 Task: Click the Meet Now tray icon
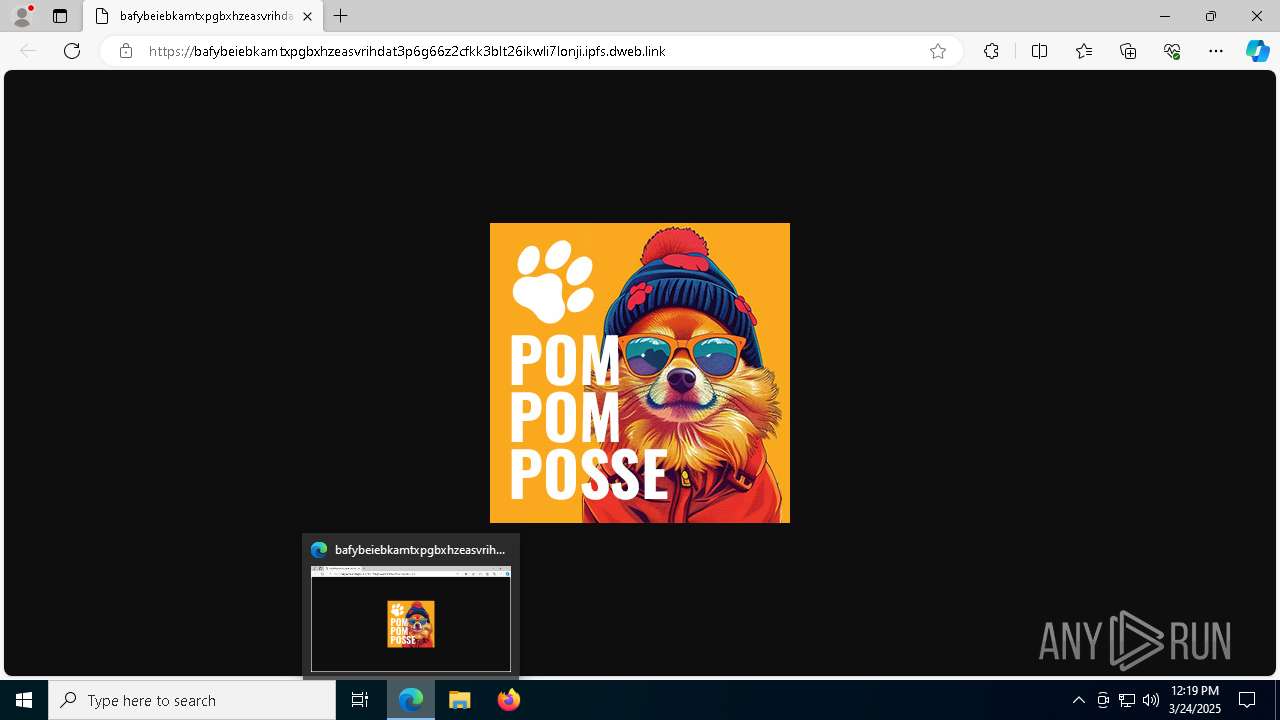click(x=1103, y=700)
